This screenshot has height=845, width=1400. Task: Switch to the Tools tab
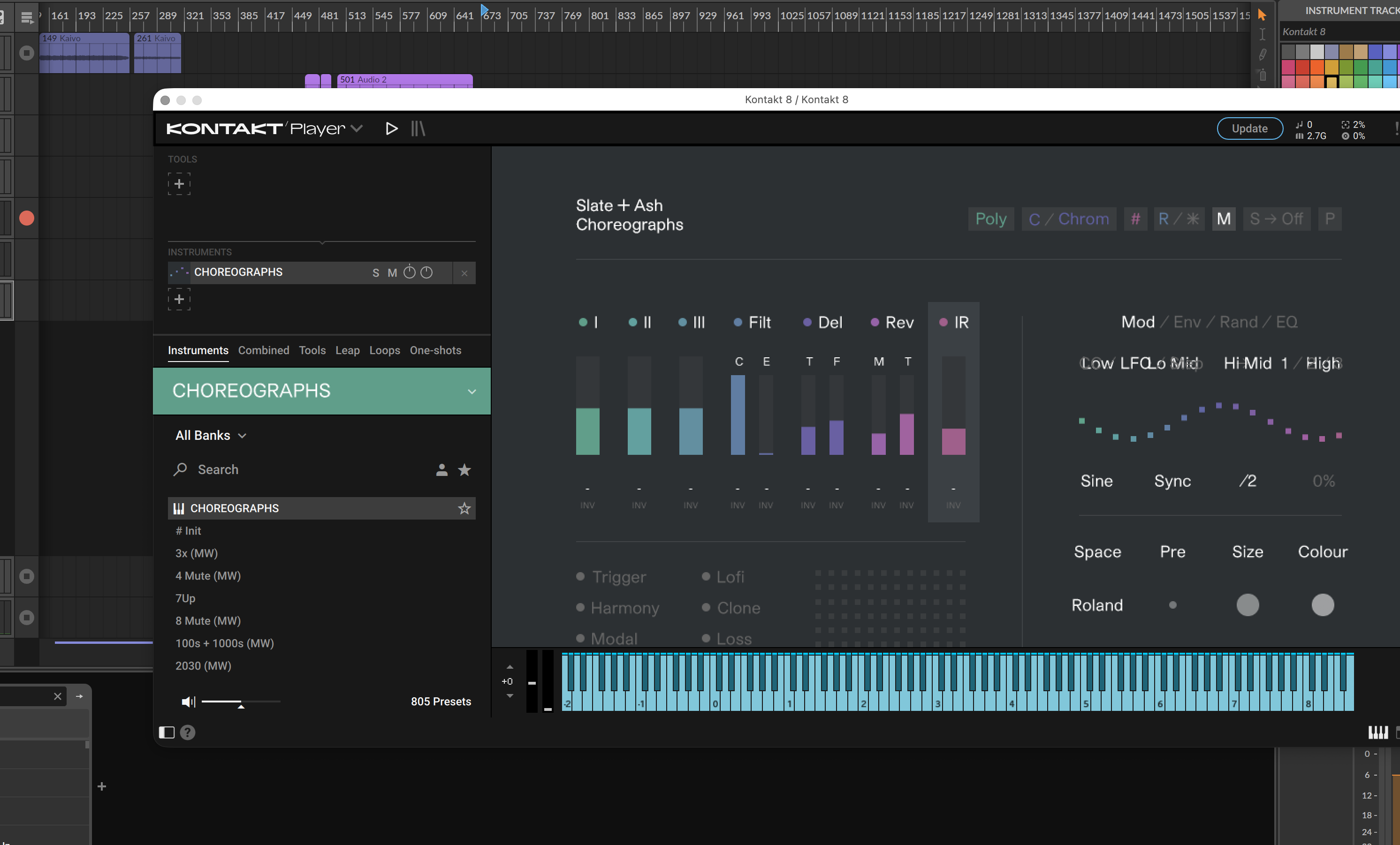pyautogui.click(x=312, y=350)
